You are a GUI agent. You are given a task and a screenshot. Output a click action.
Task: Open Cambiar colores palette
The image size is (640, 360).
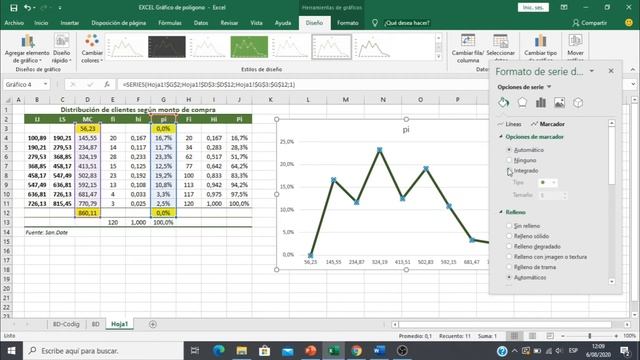tap(92, 49)
